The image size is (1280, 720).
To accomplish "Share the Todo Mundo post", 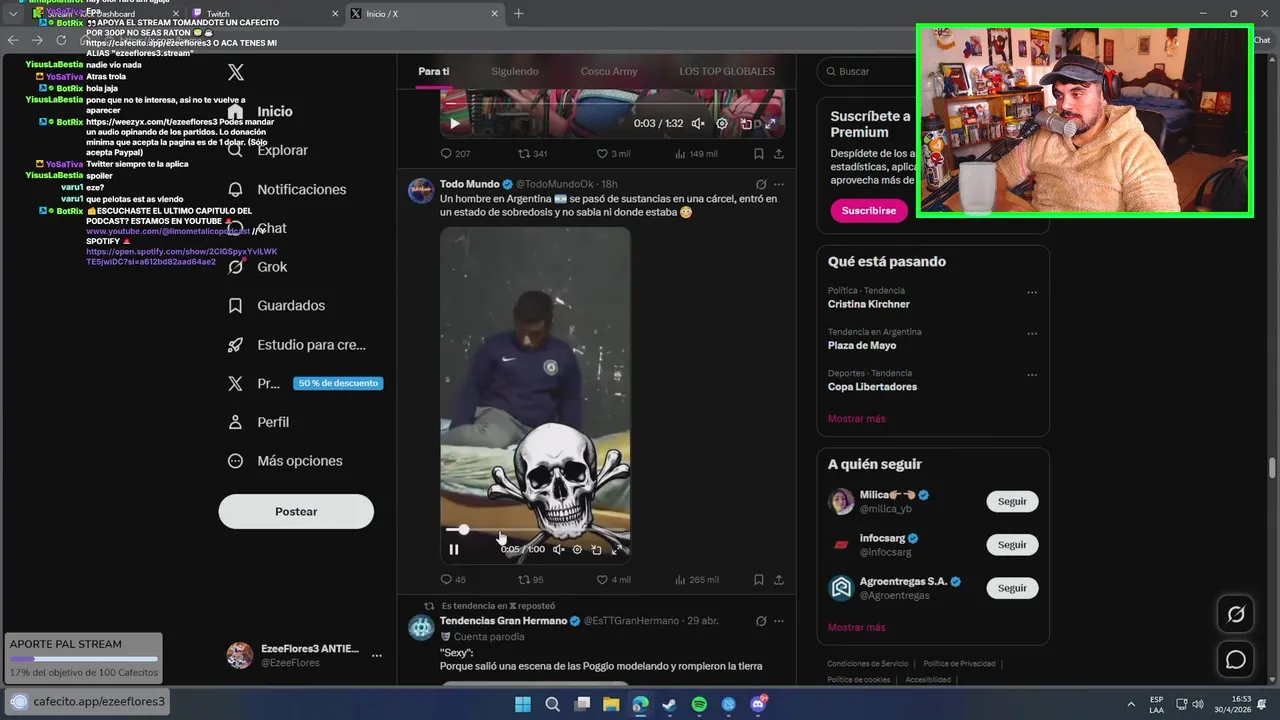I will tap(779, 580).
